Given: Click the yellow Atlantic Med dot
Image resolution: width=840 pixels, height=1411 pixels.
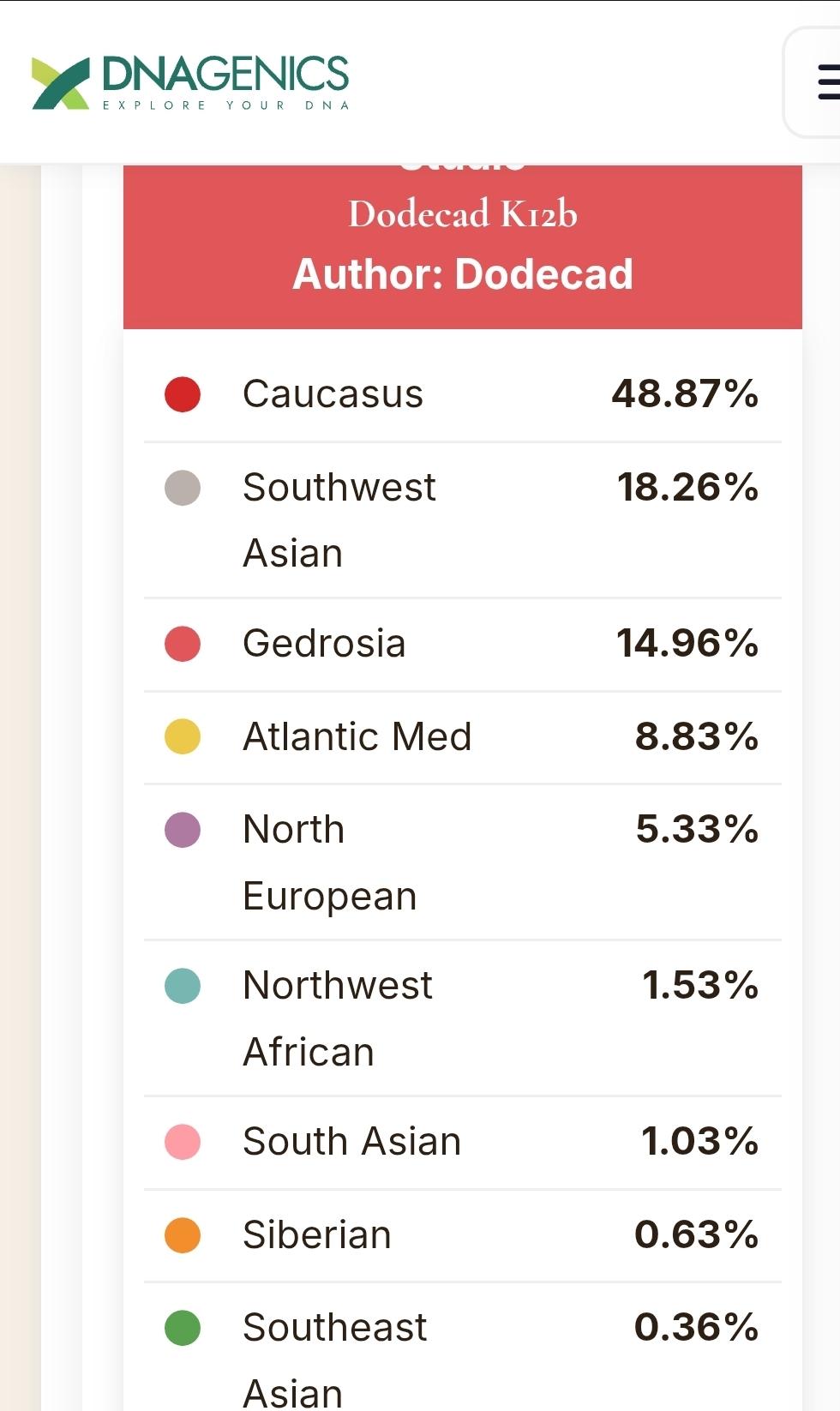Looking at the screenshot, I should (183, 736).
